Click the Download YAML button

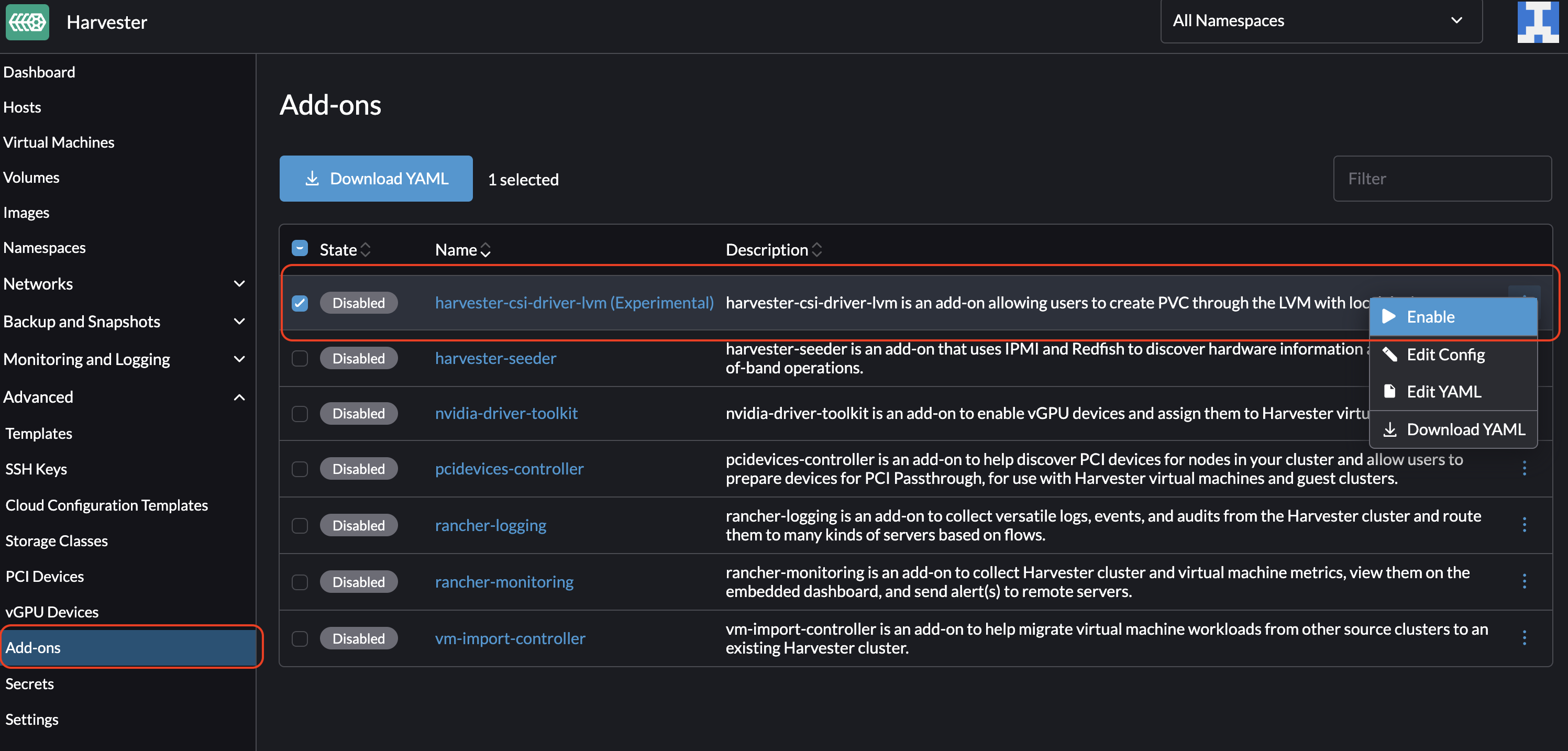[376, 178]
